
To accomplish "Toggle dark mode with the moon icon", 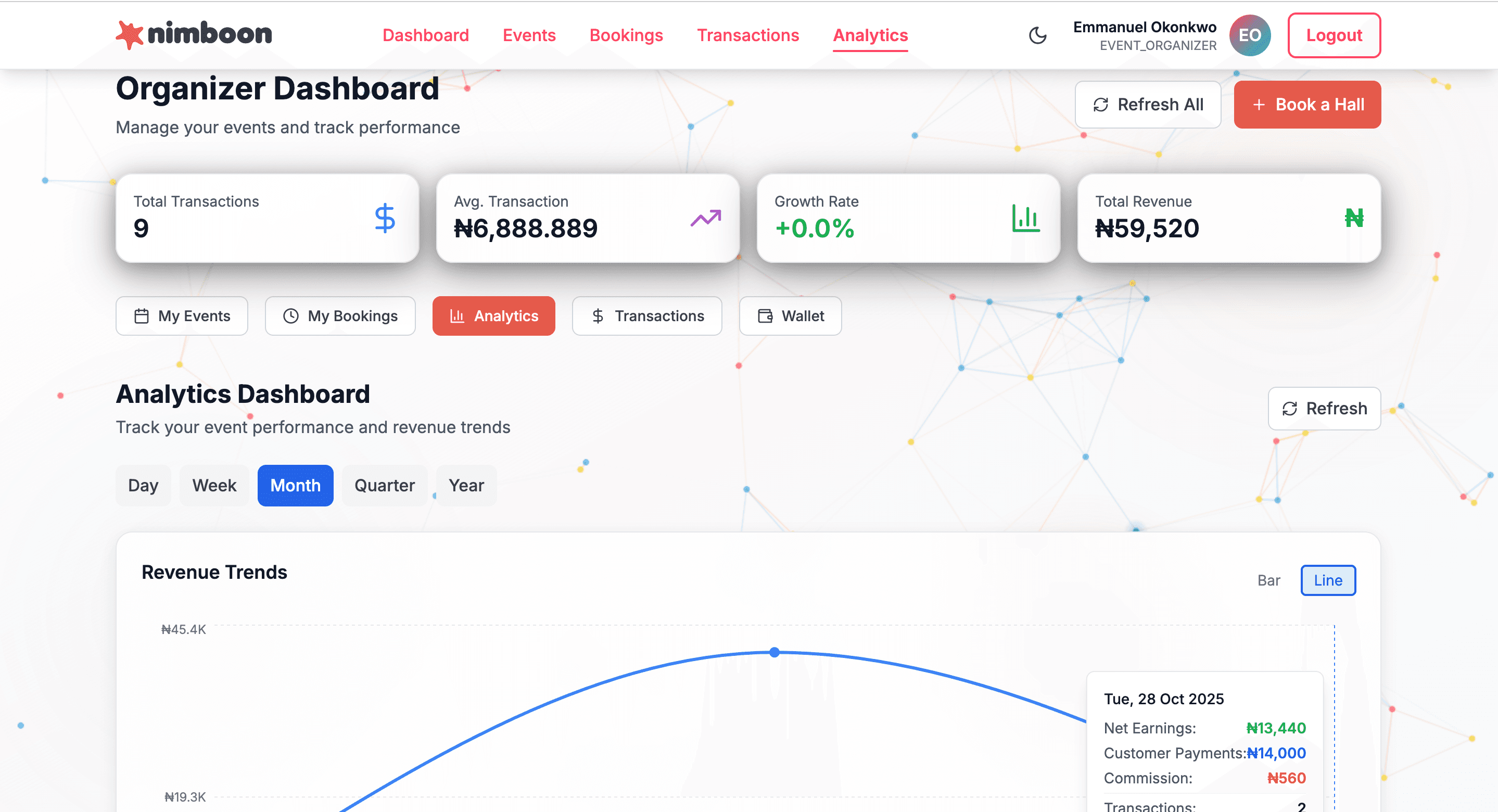I will (x=1038, y=35).
